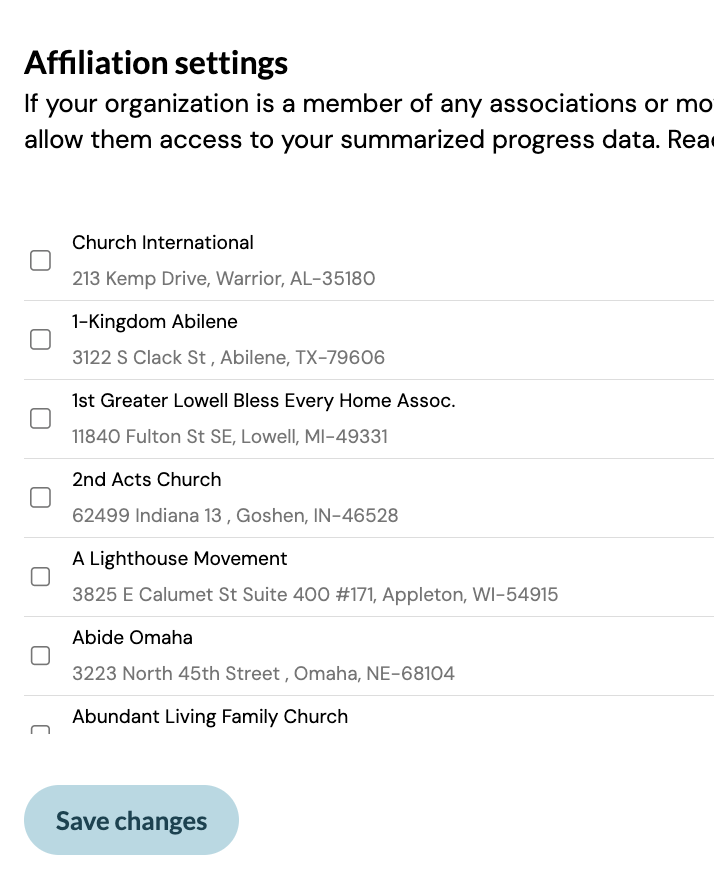Click the 1st Greater Lowell Bless Every Home name
Viewport: 714px width, 890px height.
coord(264,401)
